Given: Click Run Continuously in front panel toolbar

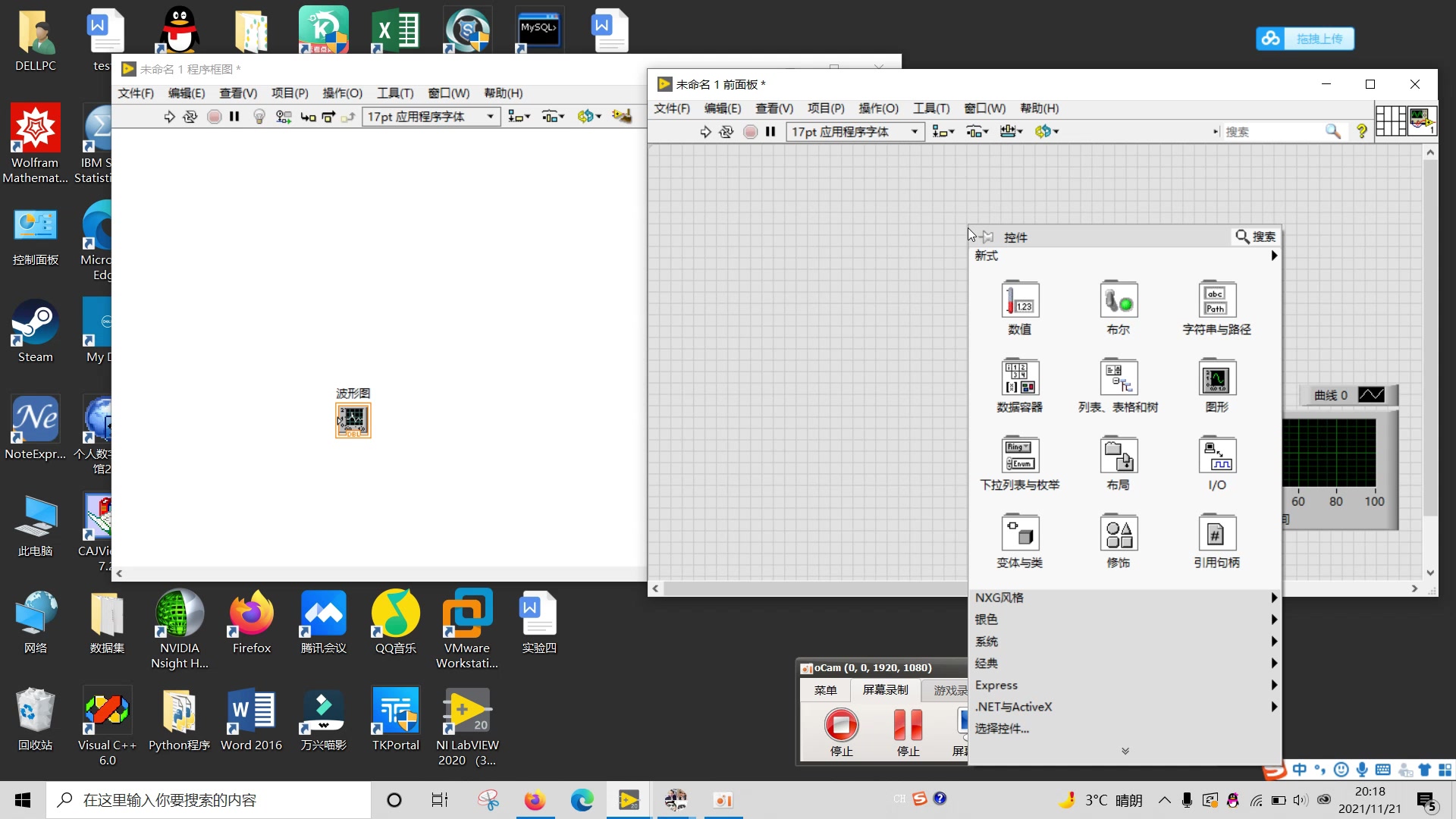Looking at the screenshot, I should [x=726, y=132].
